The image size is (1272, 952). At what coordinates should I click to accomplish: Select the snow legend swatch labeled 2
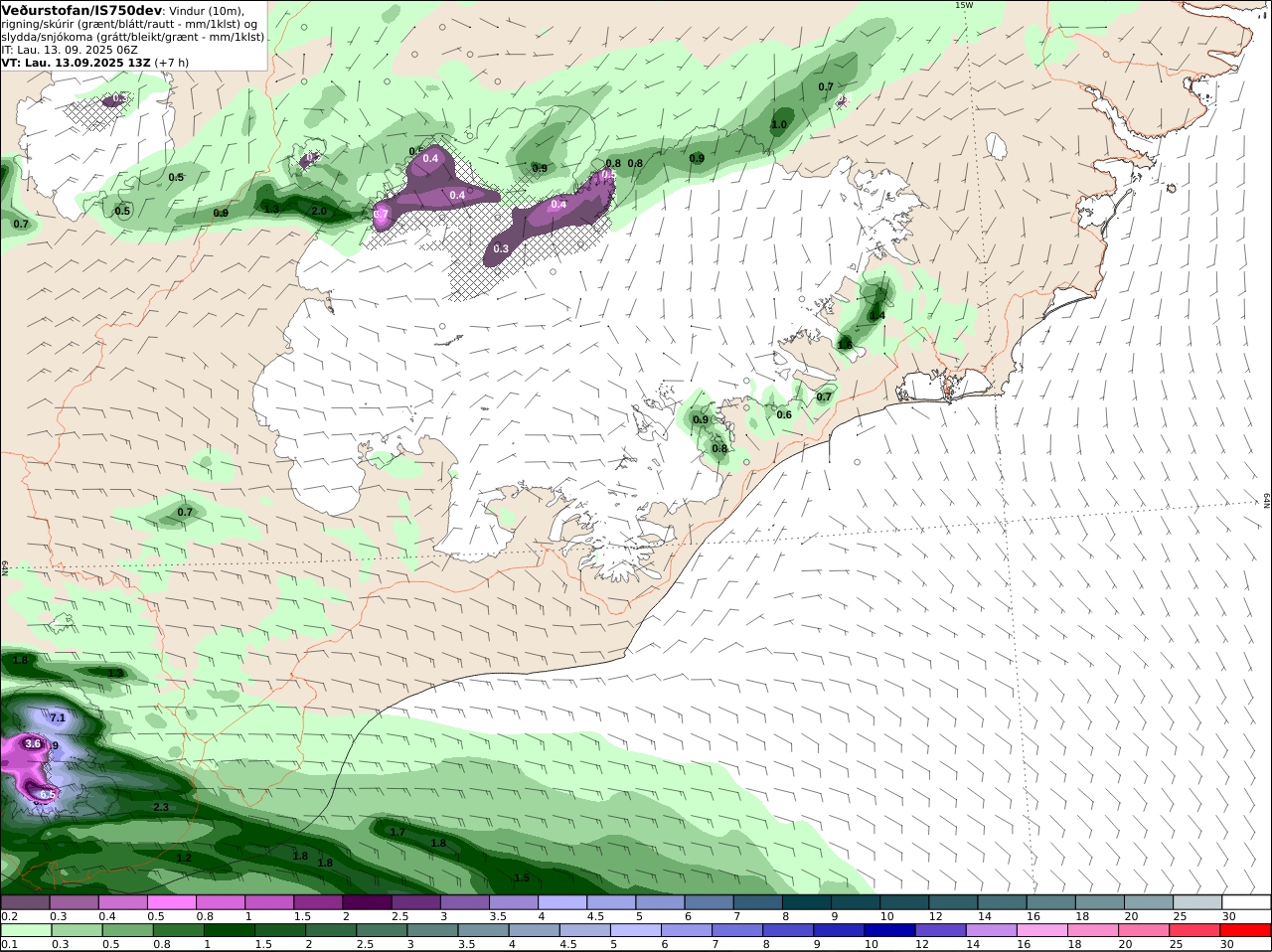pyautogui.click(x=368, y=902)
